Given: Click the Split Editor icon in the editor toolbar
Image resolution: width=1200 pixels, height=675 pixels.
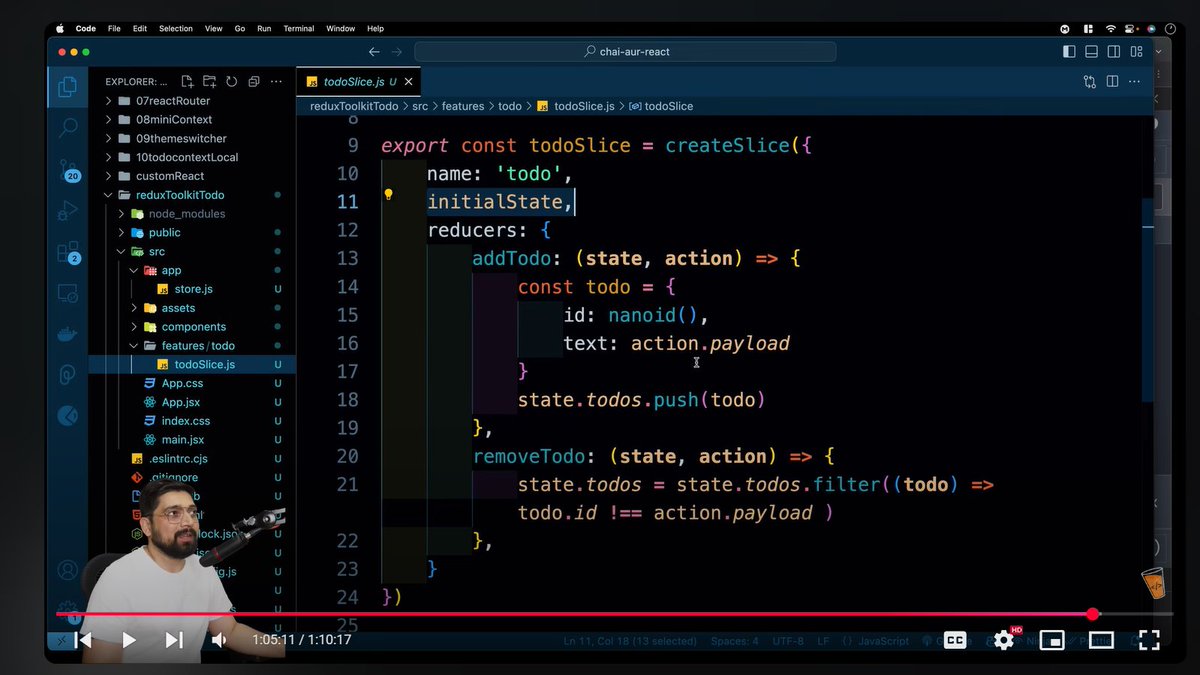Looking at the screenshot, I should 1112,81.
